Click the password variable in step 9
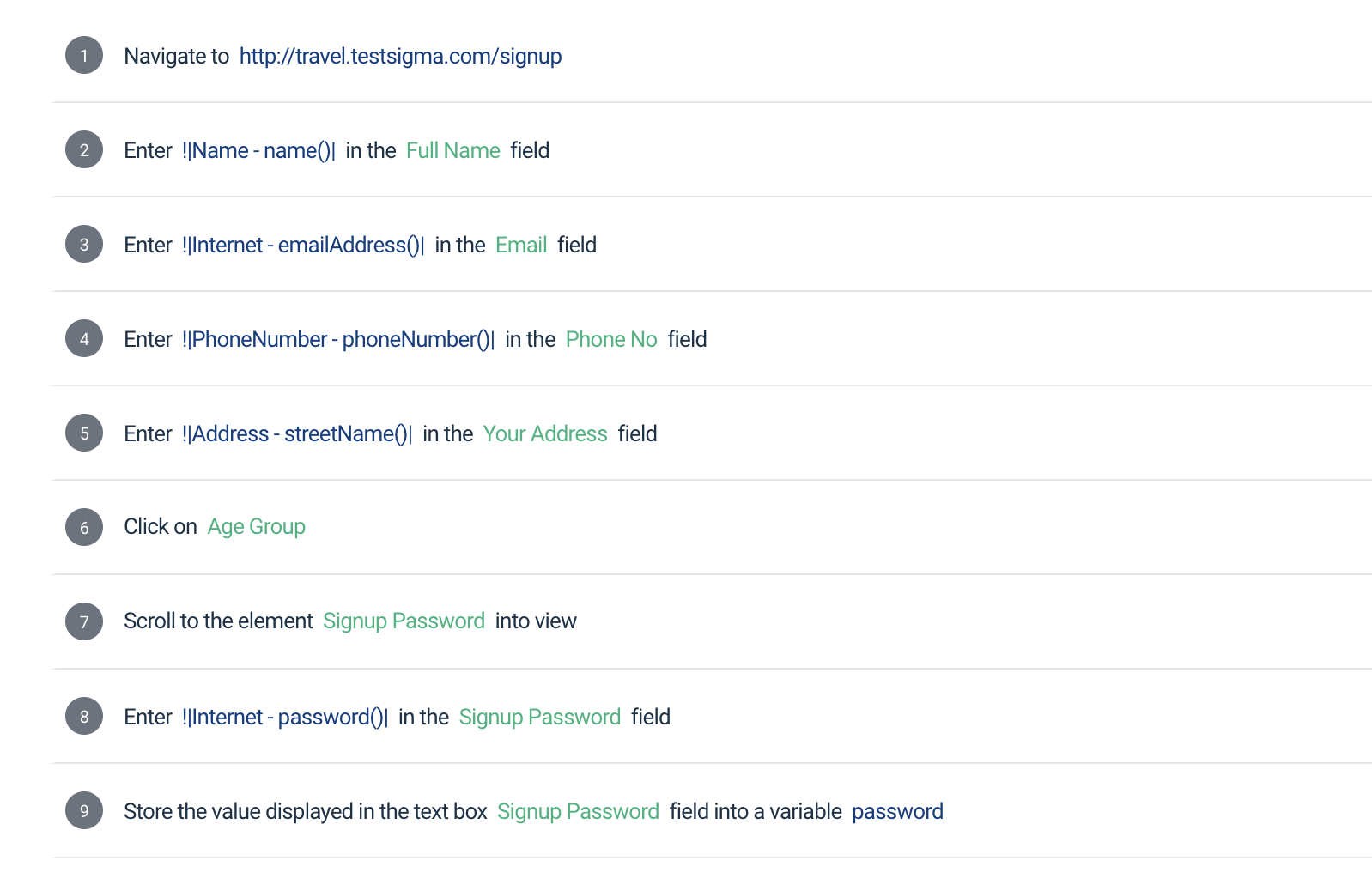1372x879 pixels. (897, 812)
